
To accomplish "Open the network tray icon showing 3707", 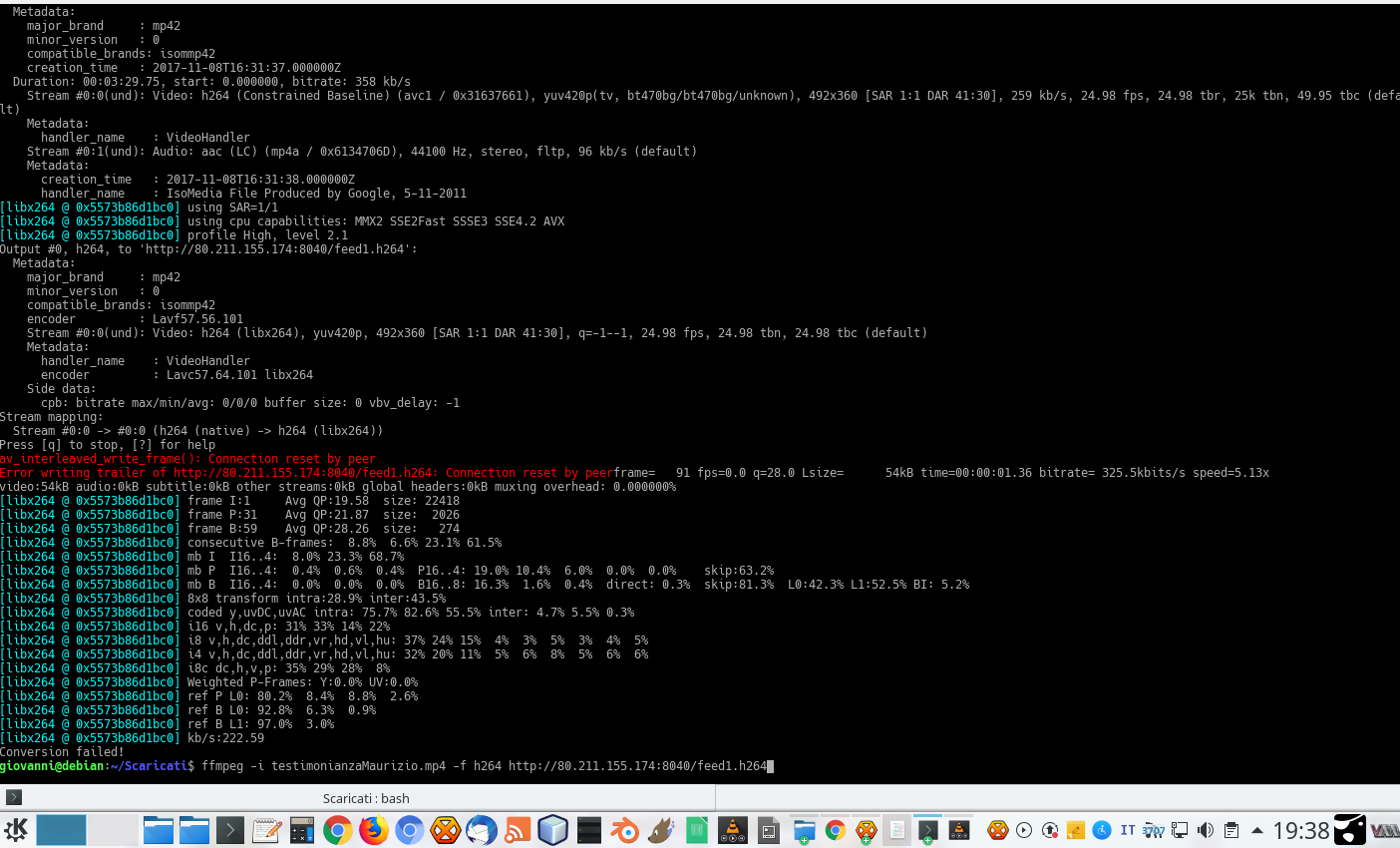I will 1154,830.
